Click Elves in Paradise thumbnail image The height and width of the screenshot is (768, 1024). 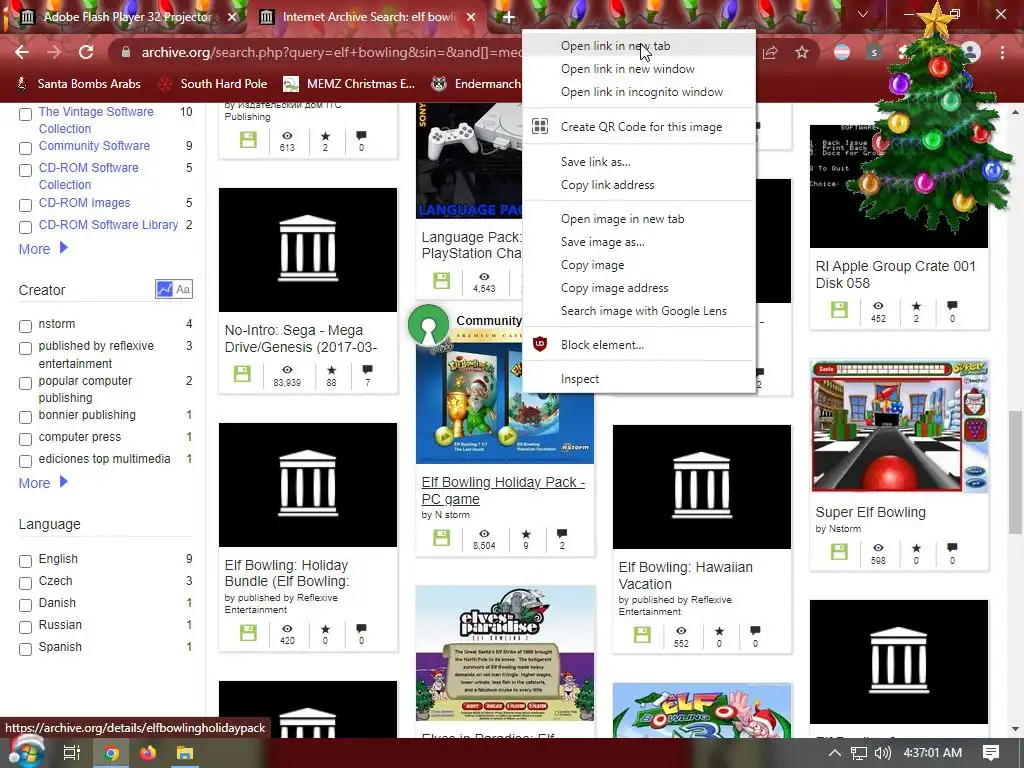click(x=505, y=653)
